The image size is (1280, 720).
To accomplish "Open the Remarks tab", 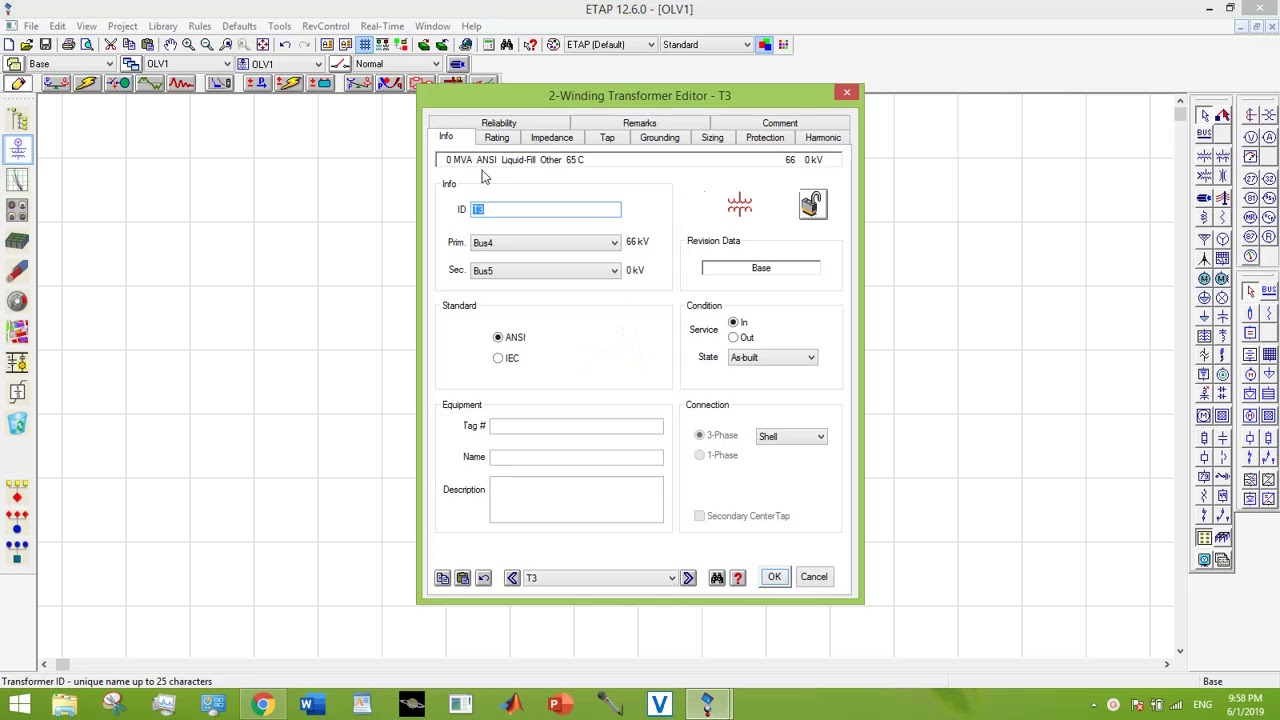I will [x=640, y=123].
